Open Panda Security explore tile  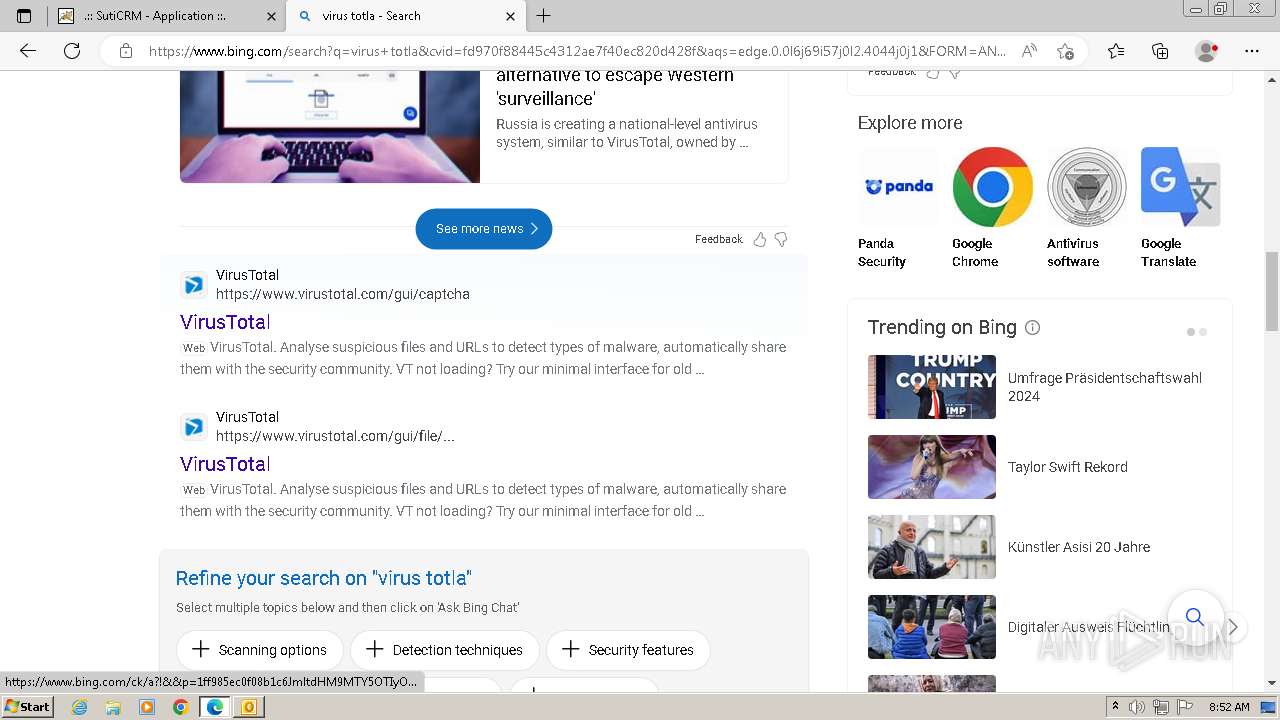pos(897,208)
